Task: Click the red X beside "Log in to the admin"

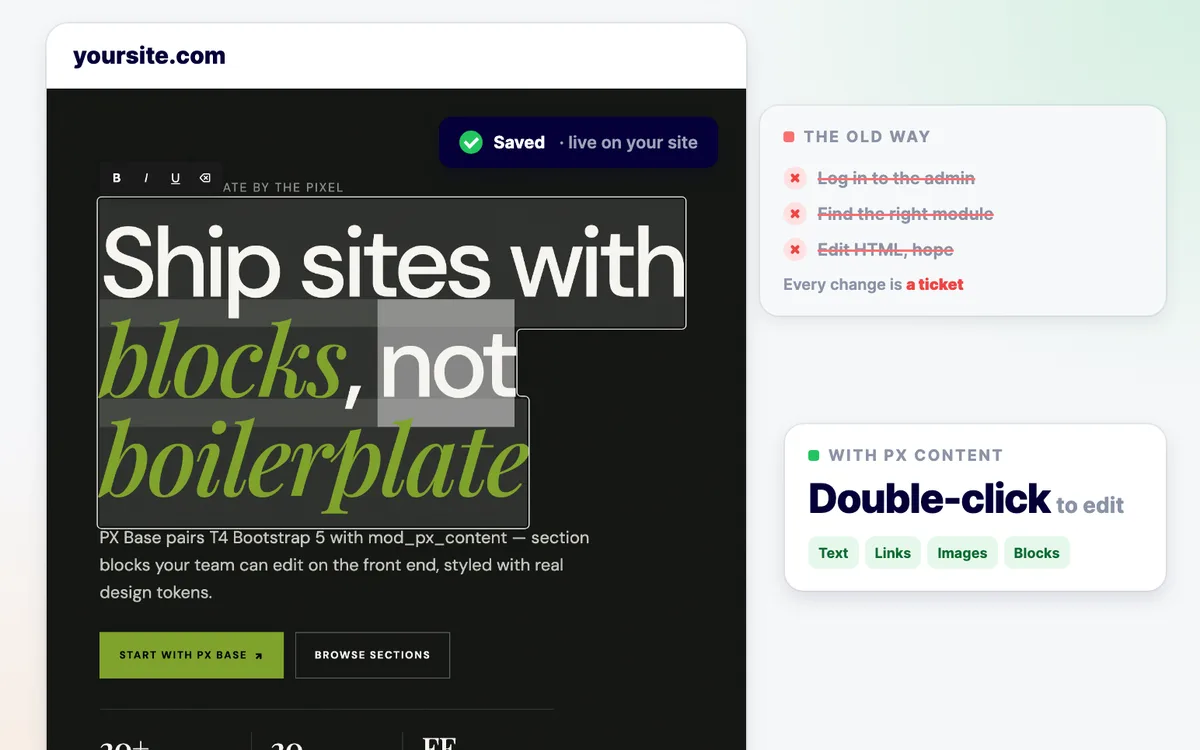Action: [x=795, y=178]
